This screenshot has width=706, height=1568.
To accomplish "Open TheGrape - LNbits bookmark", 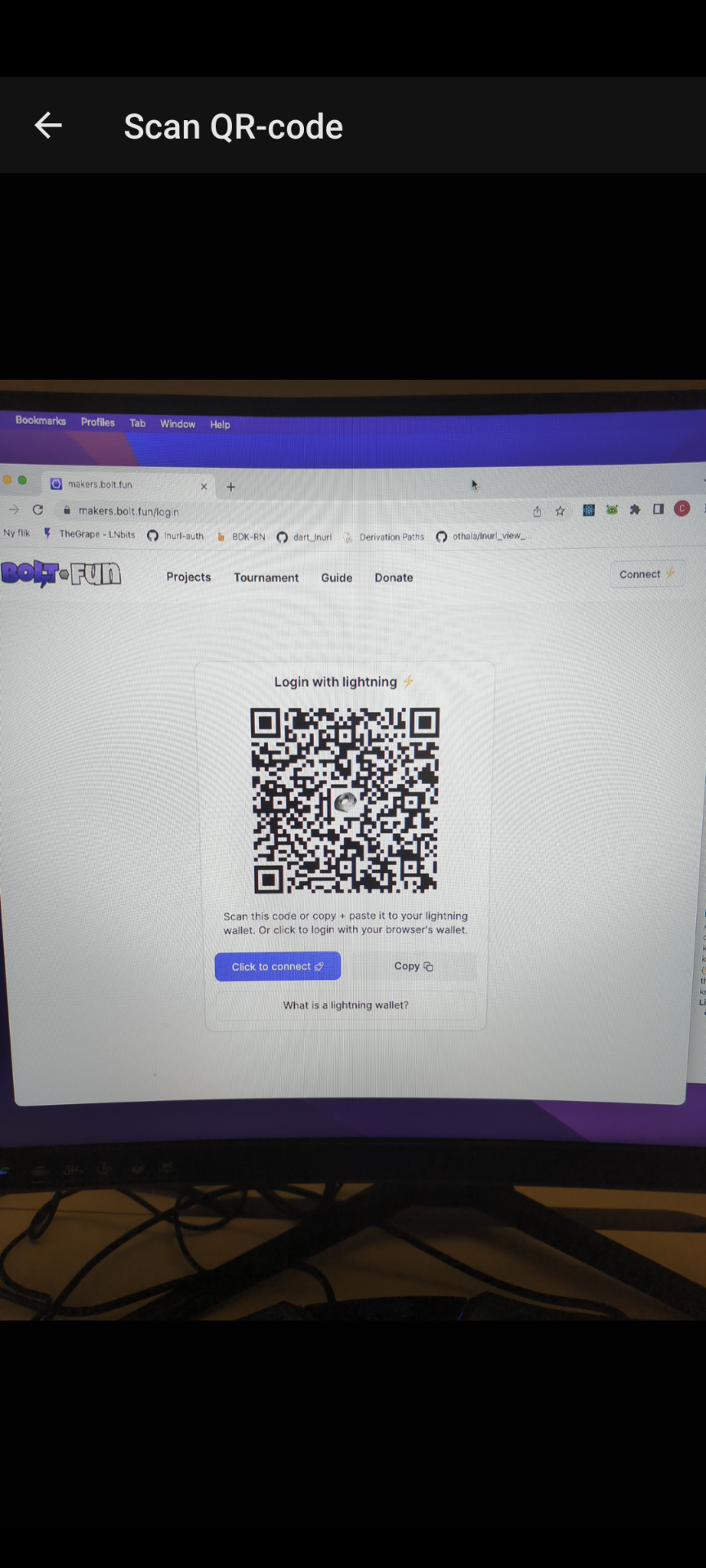I will tap(90, 534).
